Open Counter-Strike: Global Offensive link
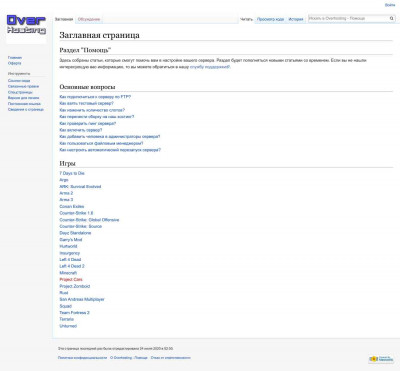 tap(89, 220)
